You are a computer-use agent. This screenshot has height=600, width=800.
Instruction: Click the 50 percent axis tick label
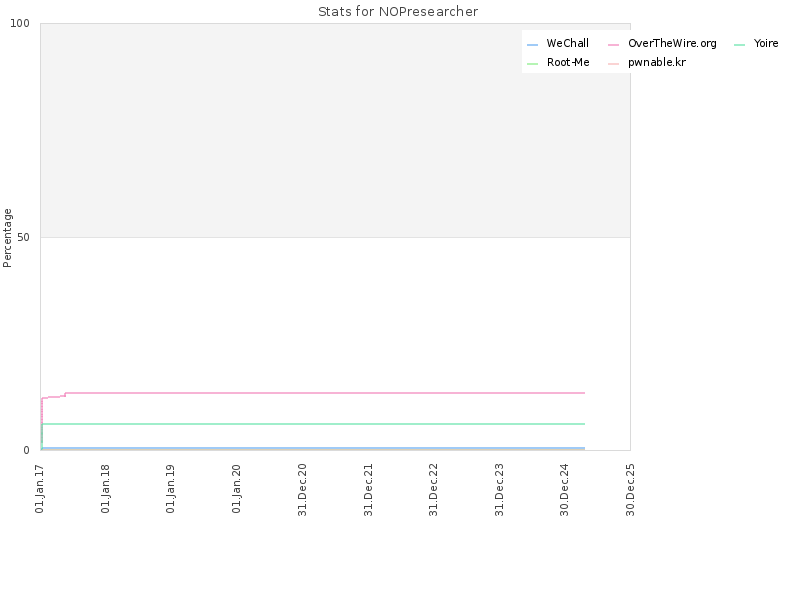point(23,237)
